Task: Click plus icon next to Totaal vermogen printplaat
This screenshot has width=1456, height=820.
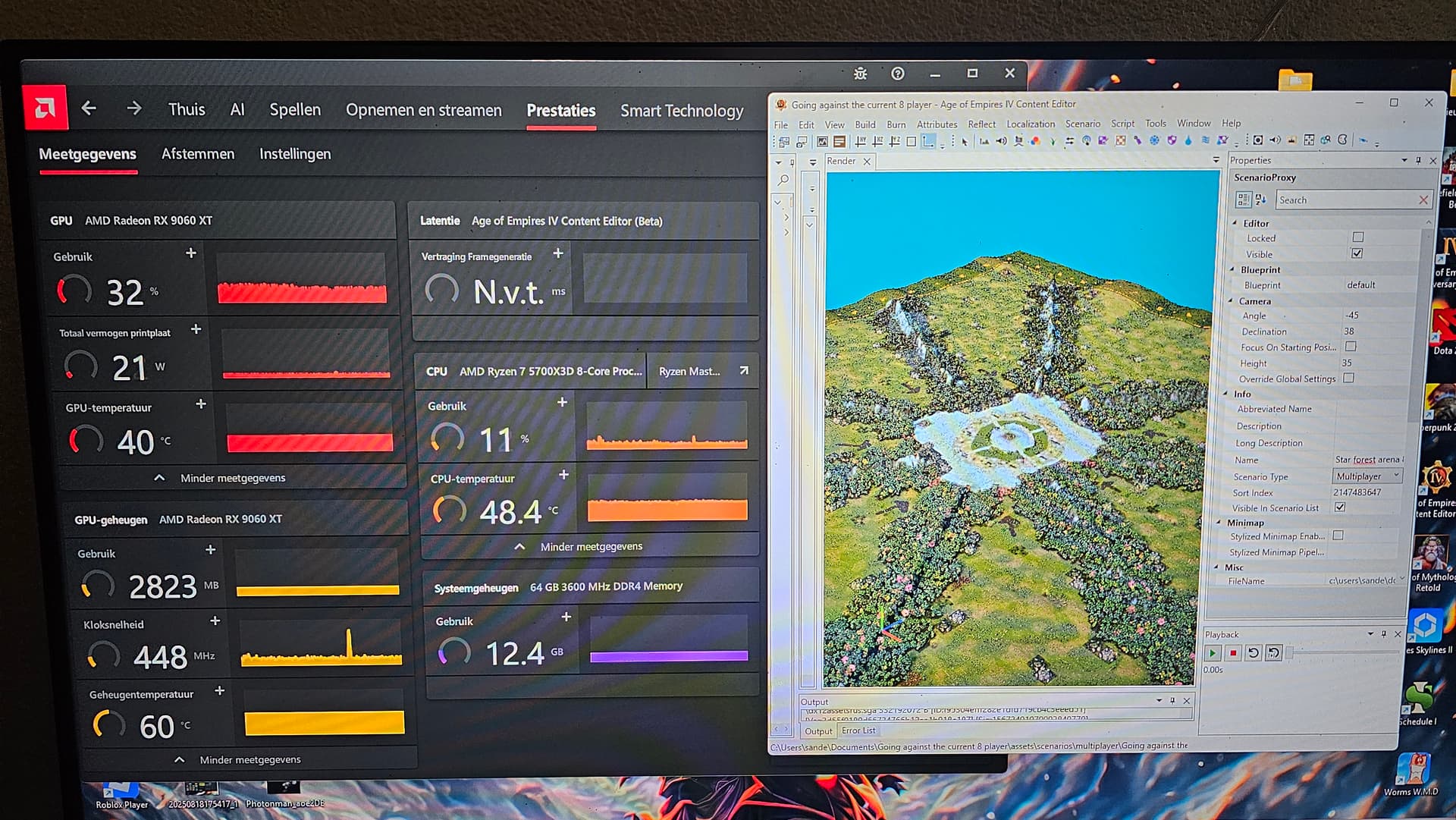Action: click(196, 329)
